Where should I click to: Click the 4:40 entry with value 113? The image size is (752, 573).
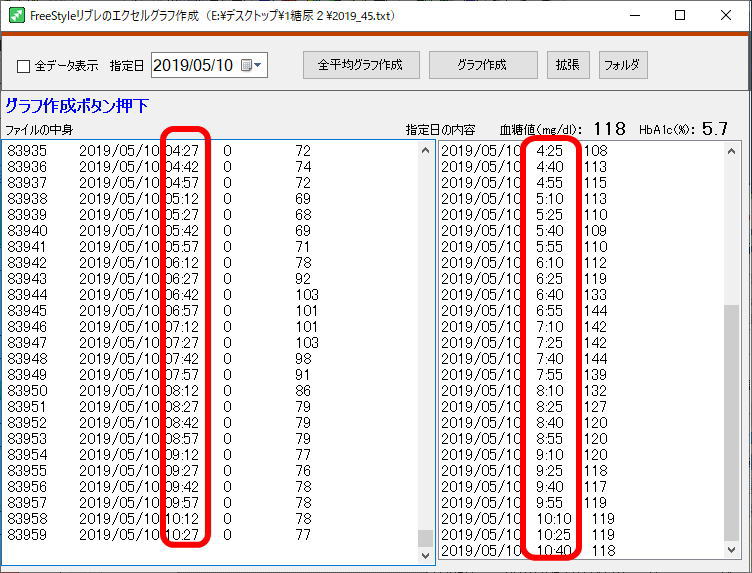(x=524, y=167)
